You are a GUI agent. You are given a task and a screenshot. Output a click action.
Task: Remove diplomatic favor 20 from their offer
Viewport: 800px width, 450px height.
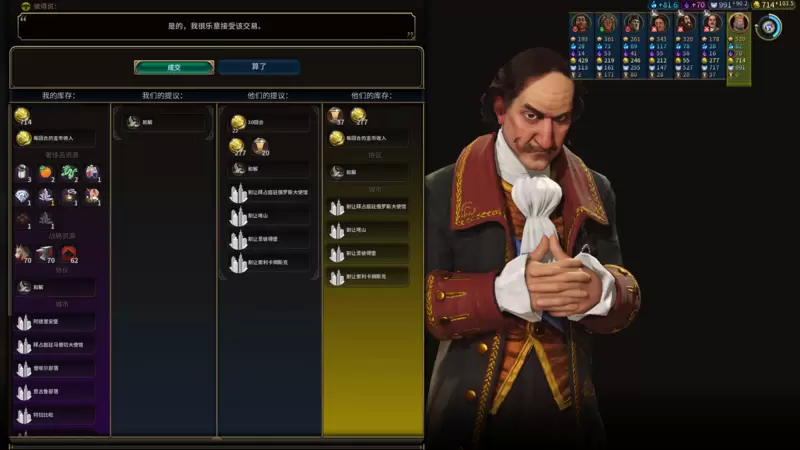point(260,146)
